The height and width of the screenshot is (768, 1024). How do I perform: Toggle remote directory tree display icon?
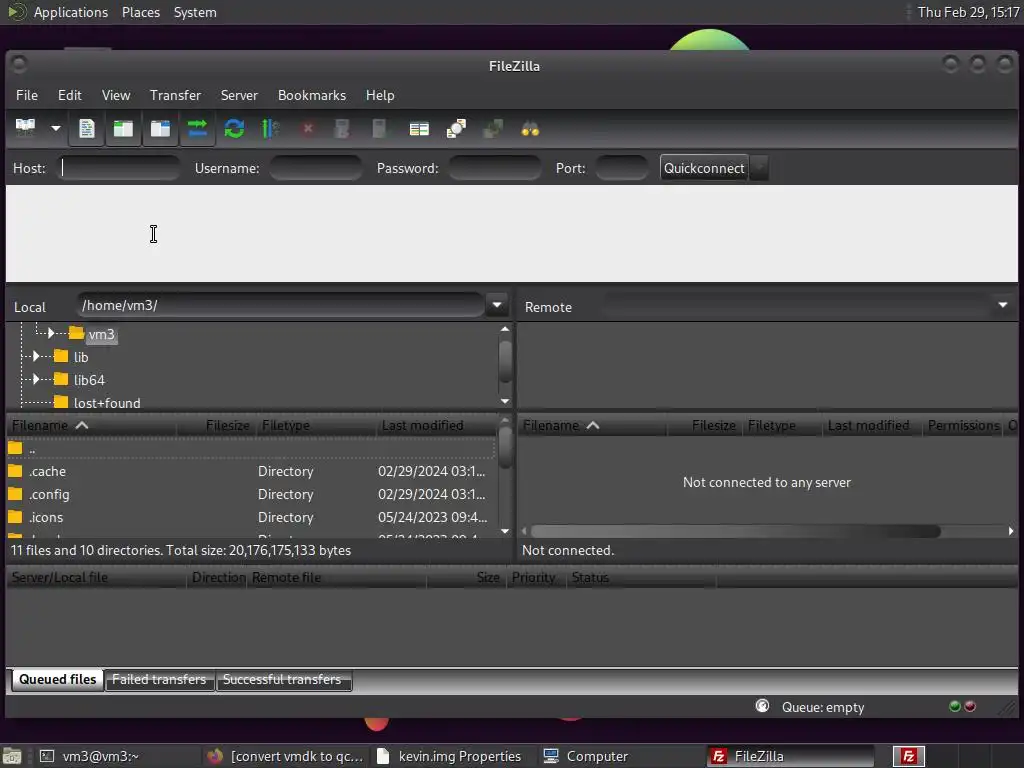tap(160, 129)
